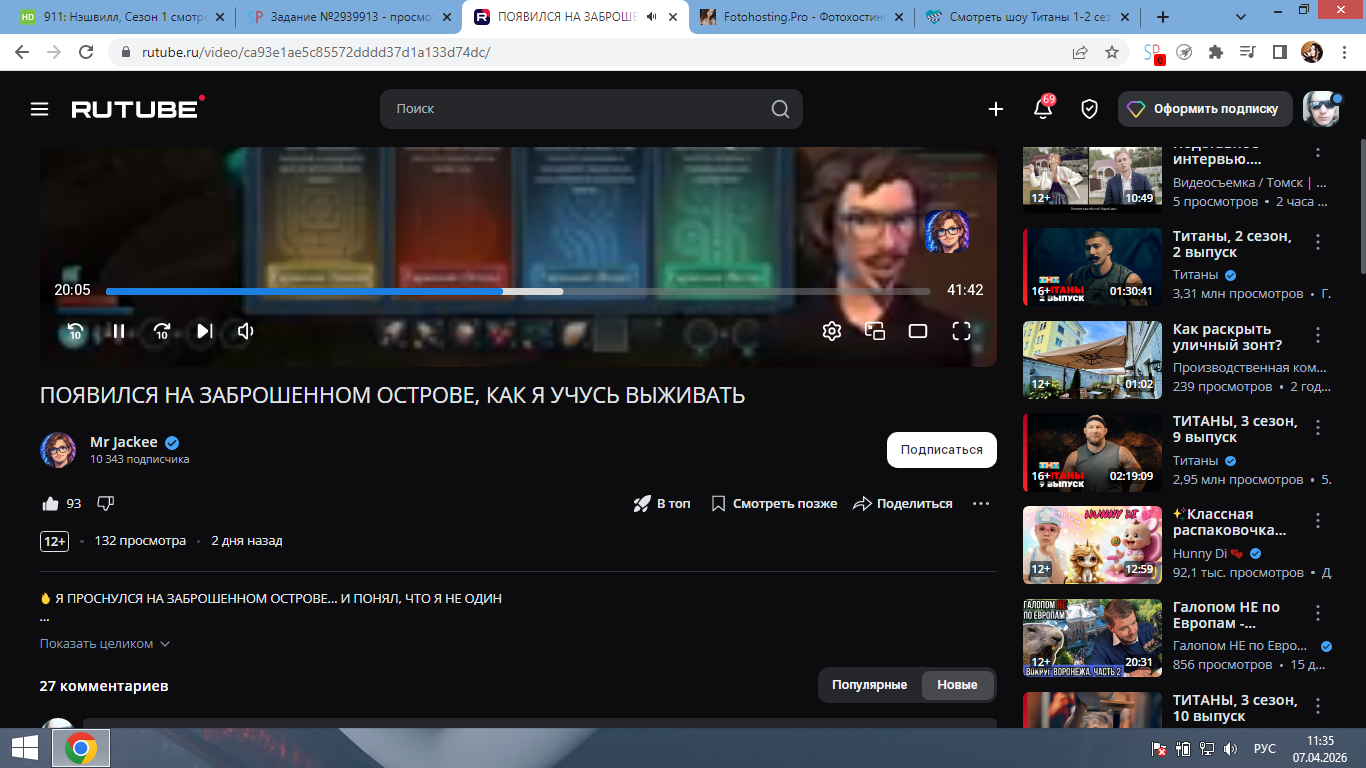Click Оформить подписку button
This screenshot has width=1366, height=768.
coord(1205,109)
